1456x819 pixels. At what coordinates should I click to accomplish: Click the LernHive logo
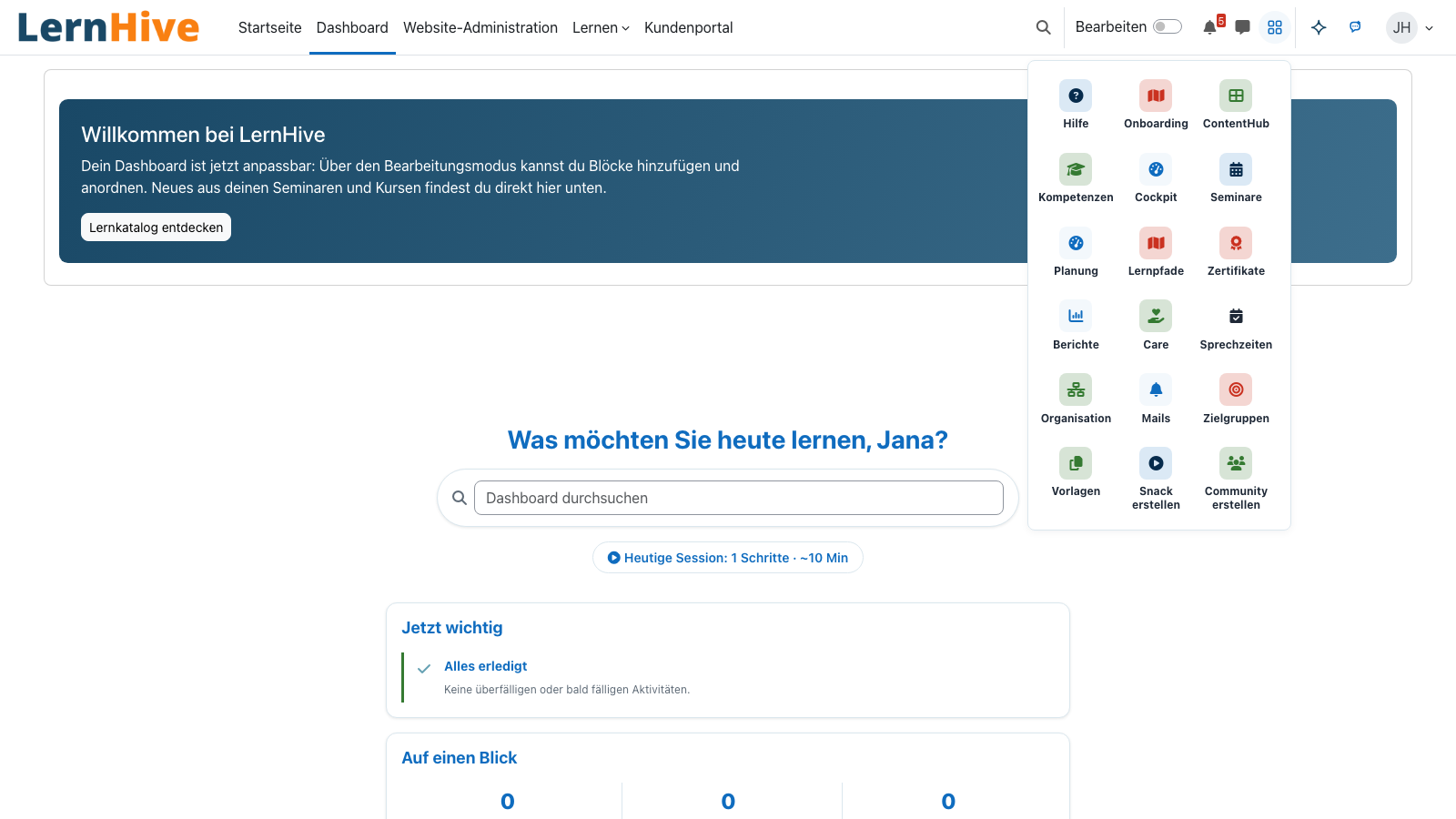[108, 27]
